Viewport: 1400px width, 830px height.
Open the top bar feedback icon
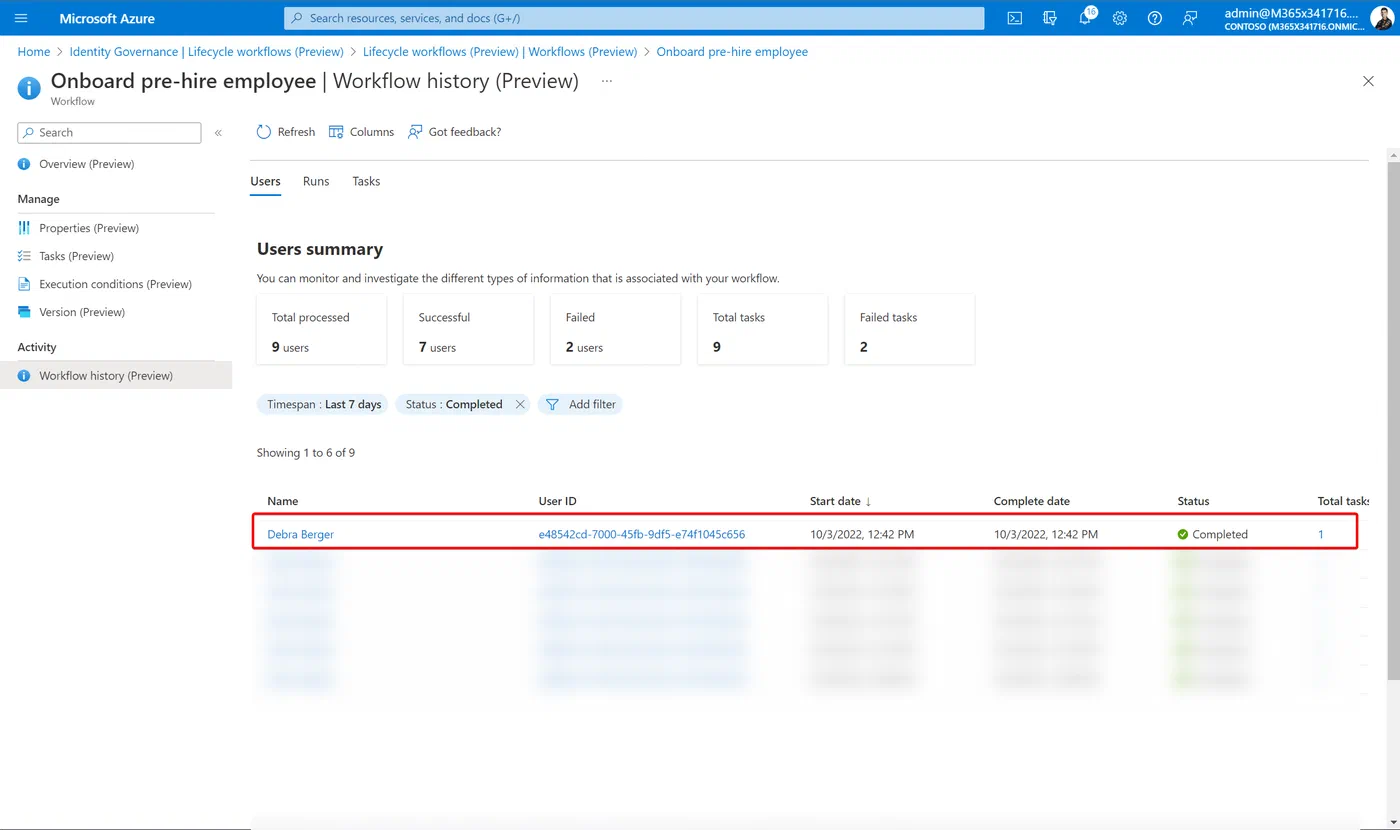click(x=1190, y=18)
